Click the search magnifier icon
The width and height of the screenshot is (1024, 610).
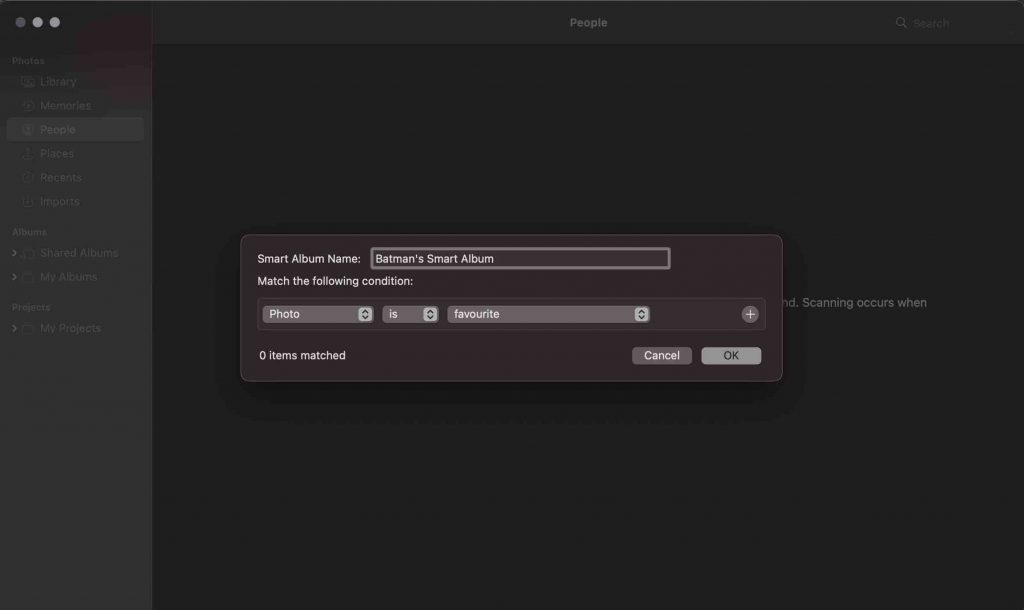tap(901, 23)
